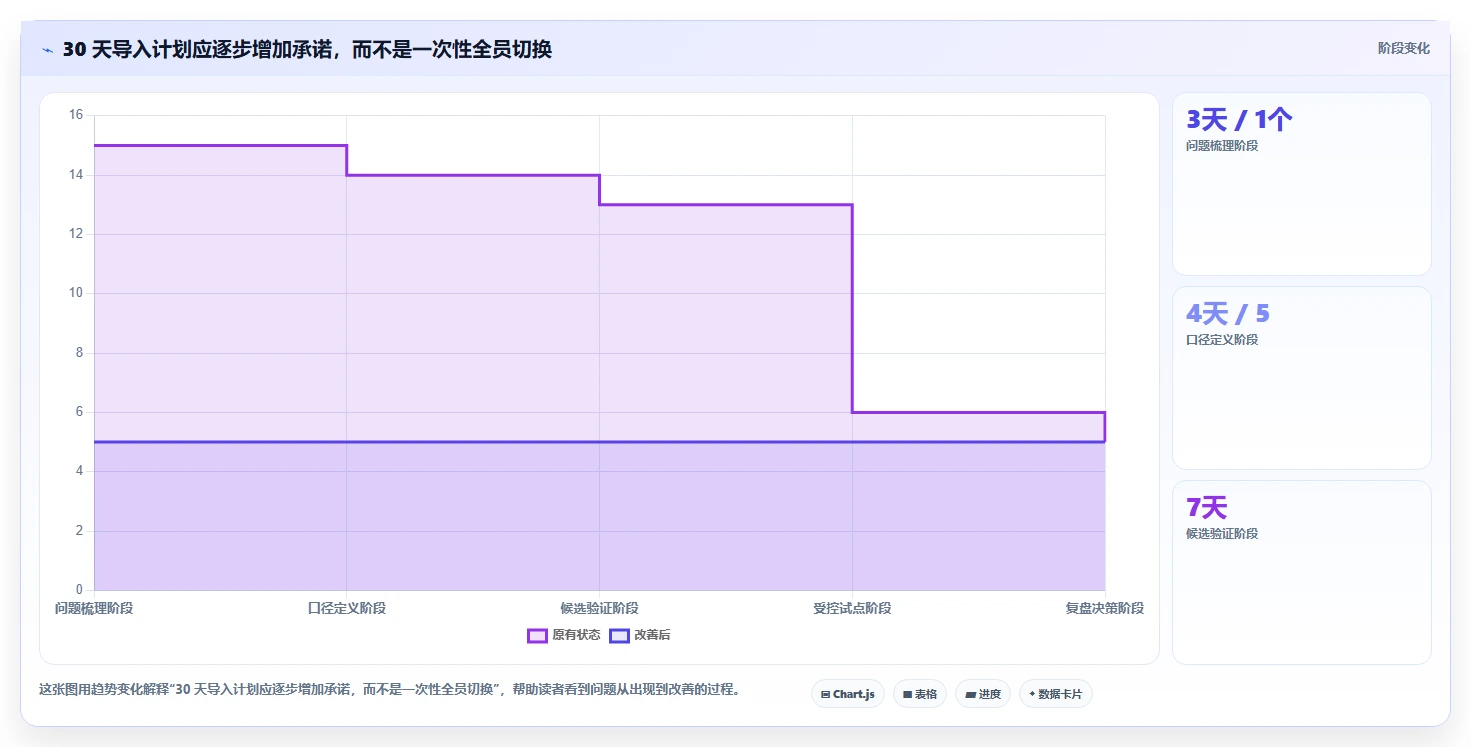Click the 阶段变化 label in header
Viewport: 1471px width, 747px height.
(1403, 48)
